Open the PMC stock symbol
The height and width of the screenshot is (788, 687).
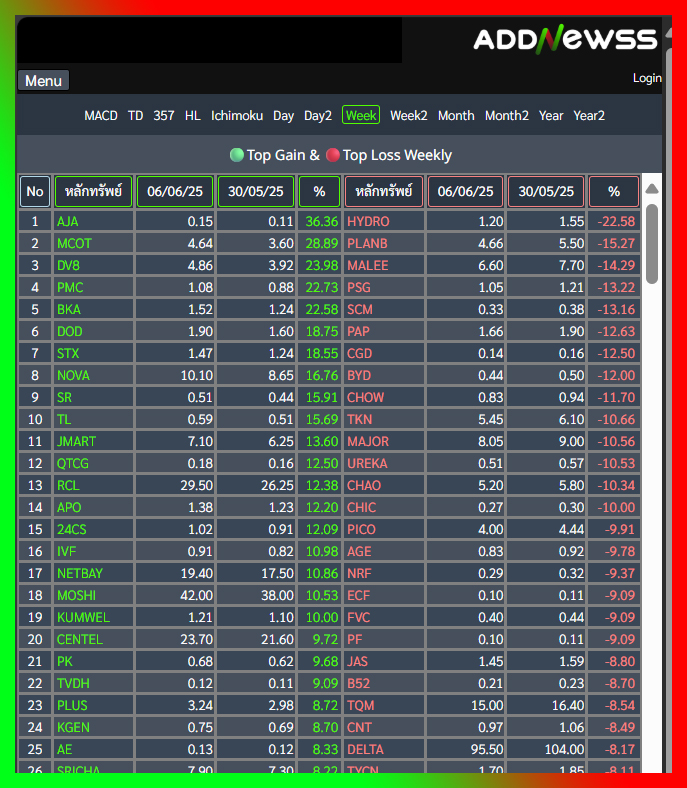coord(70,287)
